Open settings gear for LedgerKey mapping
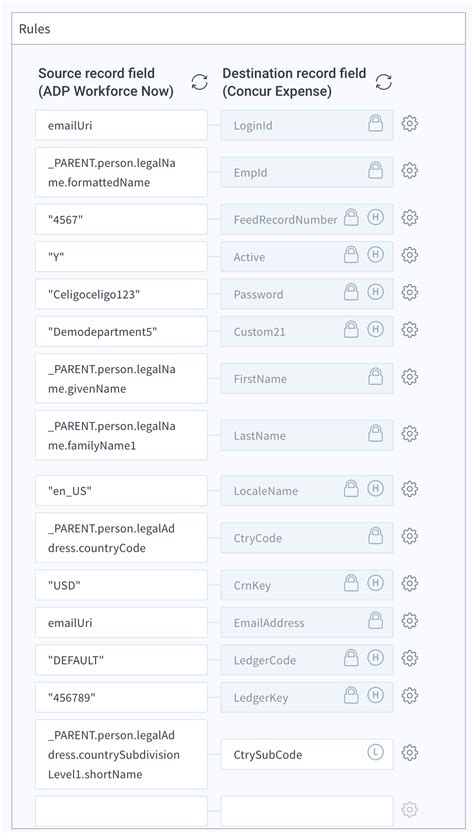474x834 pixels. click(x=409, y=695)
